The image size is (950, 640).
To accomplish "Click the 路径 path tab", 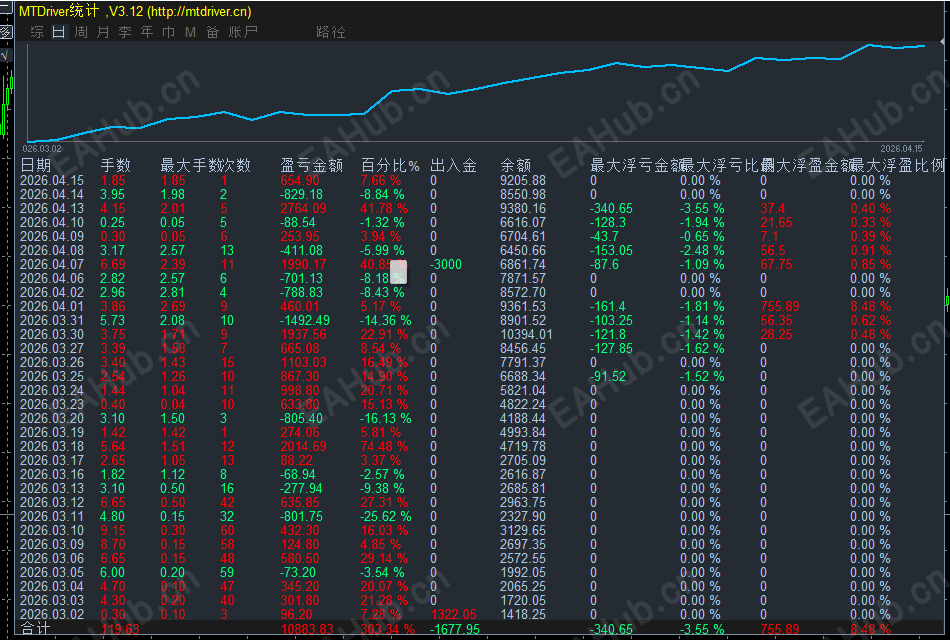I will (x=331, y=32).
